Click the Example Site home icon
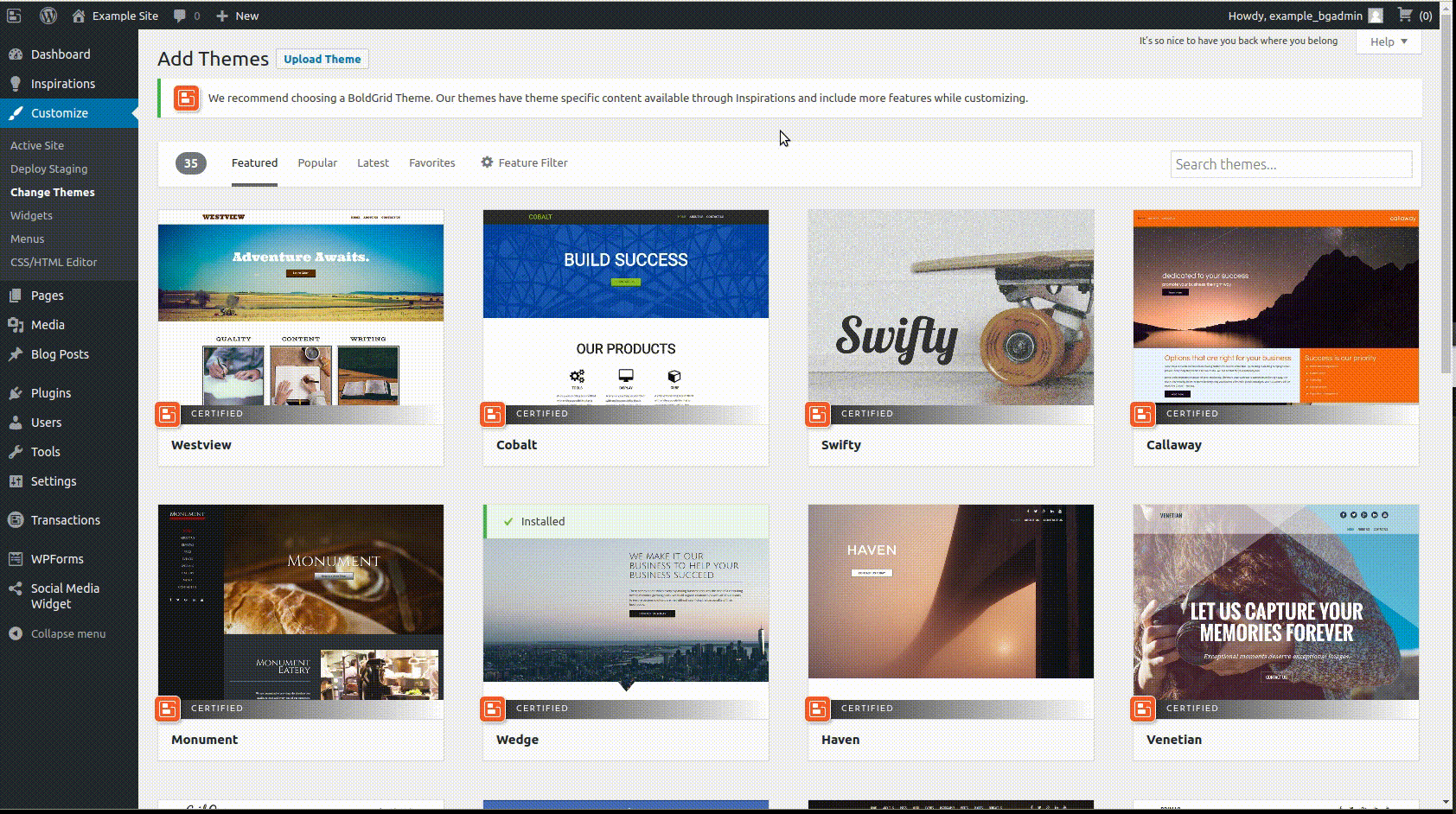The height and width of the screenshot is (814, 1456). (x=79, y=16)
